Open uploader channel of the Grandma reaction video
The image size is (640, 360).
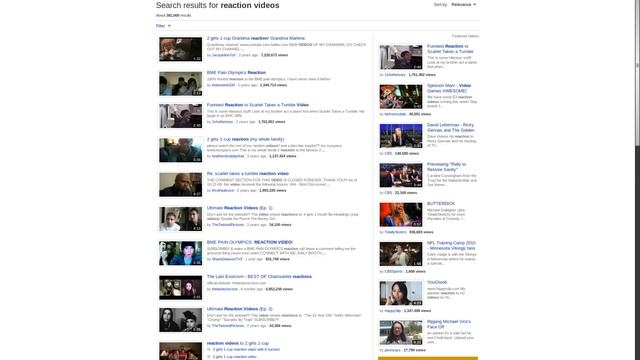(x=224, y=55)
